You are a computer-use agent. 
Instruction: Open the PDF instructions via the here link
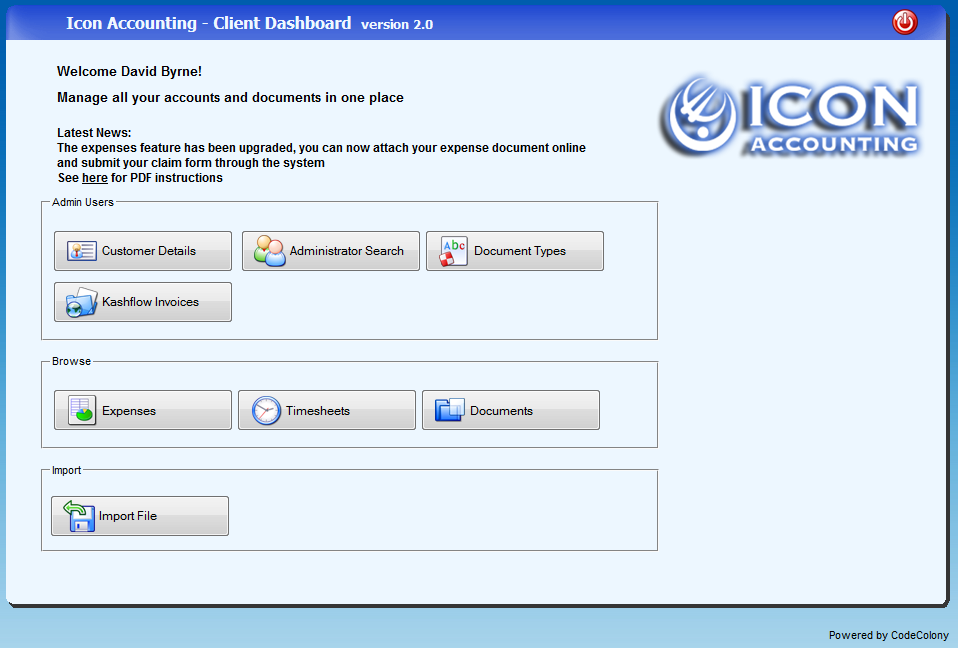94,177
